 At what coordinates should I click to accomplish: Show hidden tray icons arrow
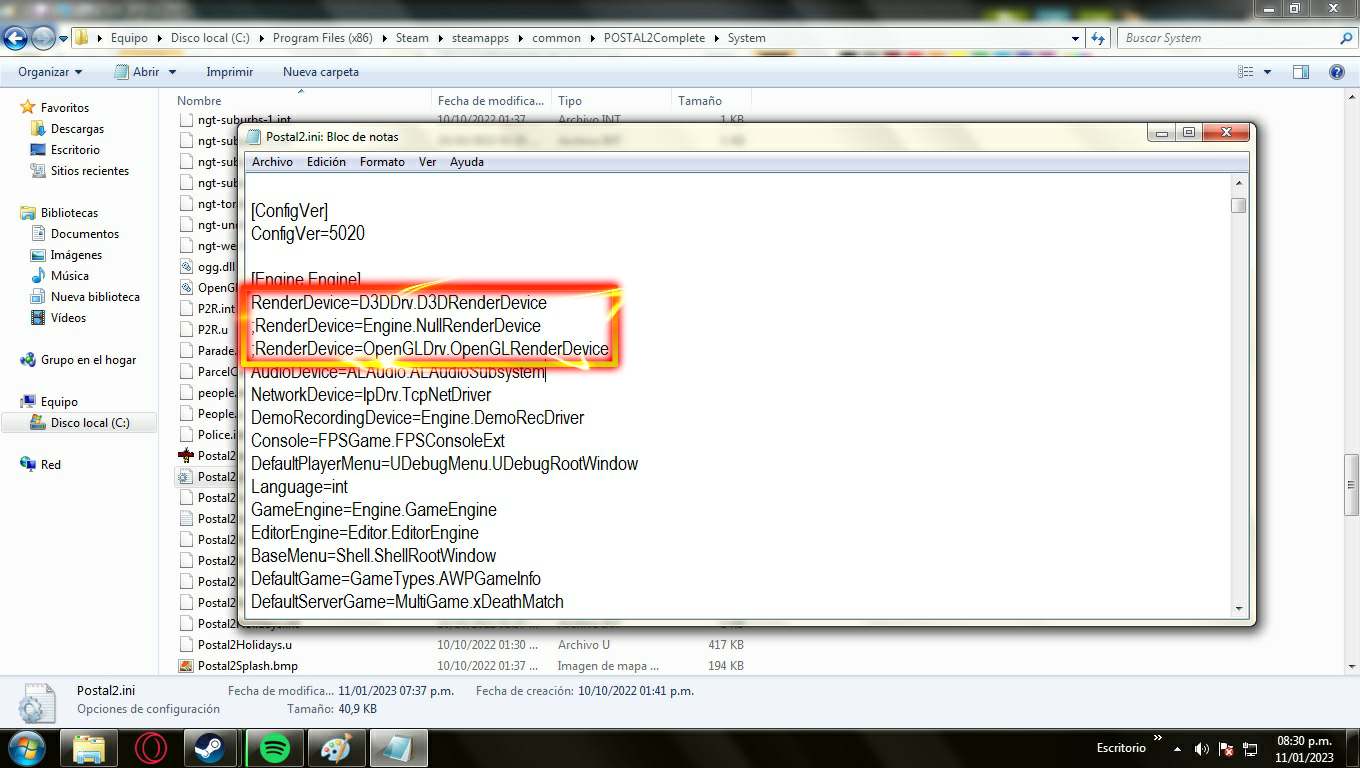click(x=1177, y=749)
